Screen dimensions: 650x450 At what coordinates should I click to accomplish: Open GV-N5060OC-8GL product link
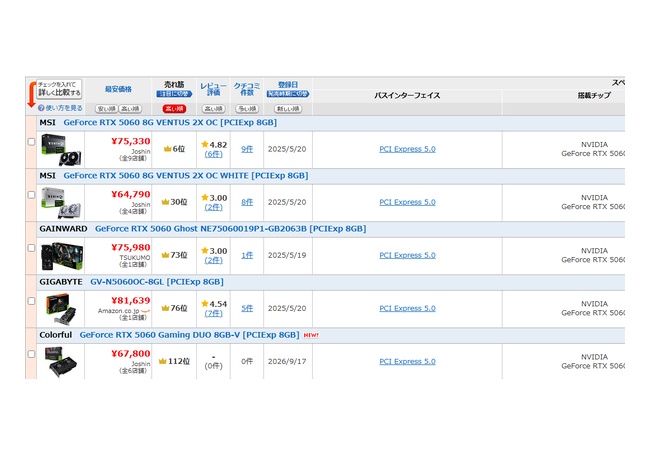pos(157,282)
